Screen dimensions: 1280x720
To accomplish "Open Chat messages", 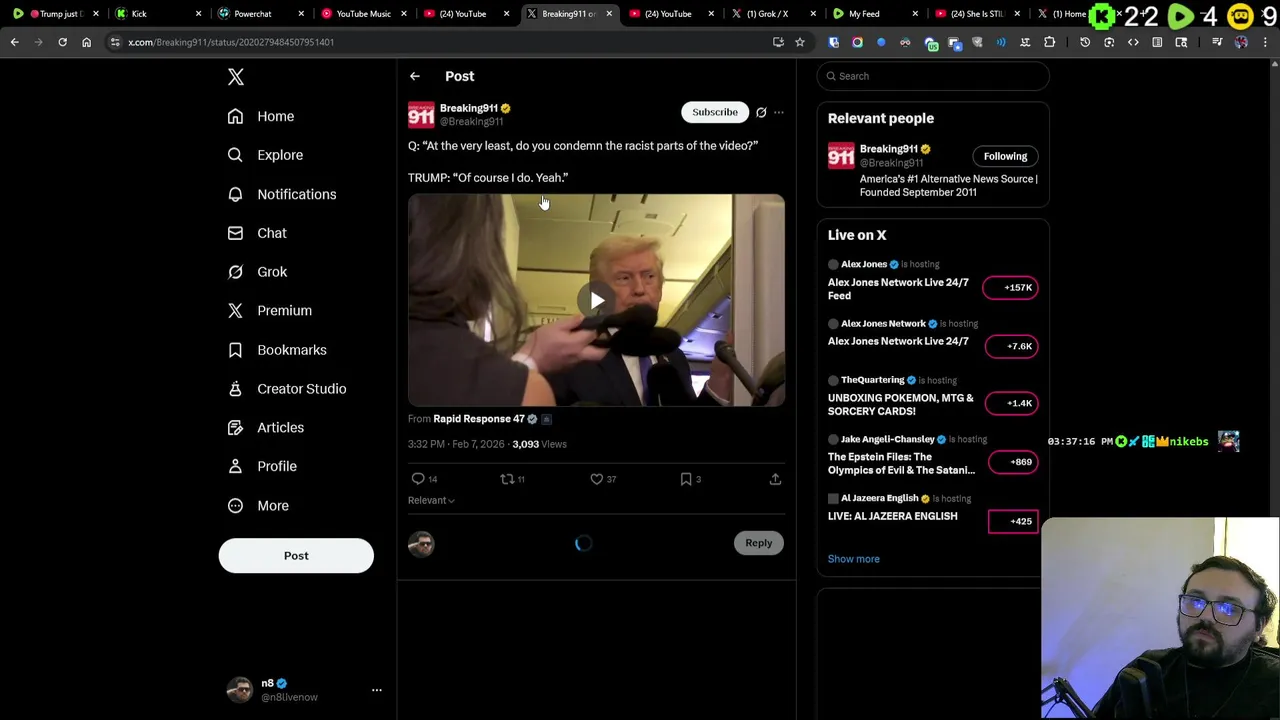I will pos(257,233).
